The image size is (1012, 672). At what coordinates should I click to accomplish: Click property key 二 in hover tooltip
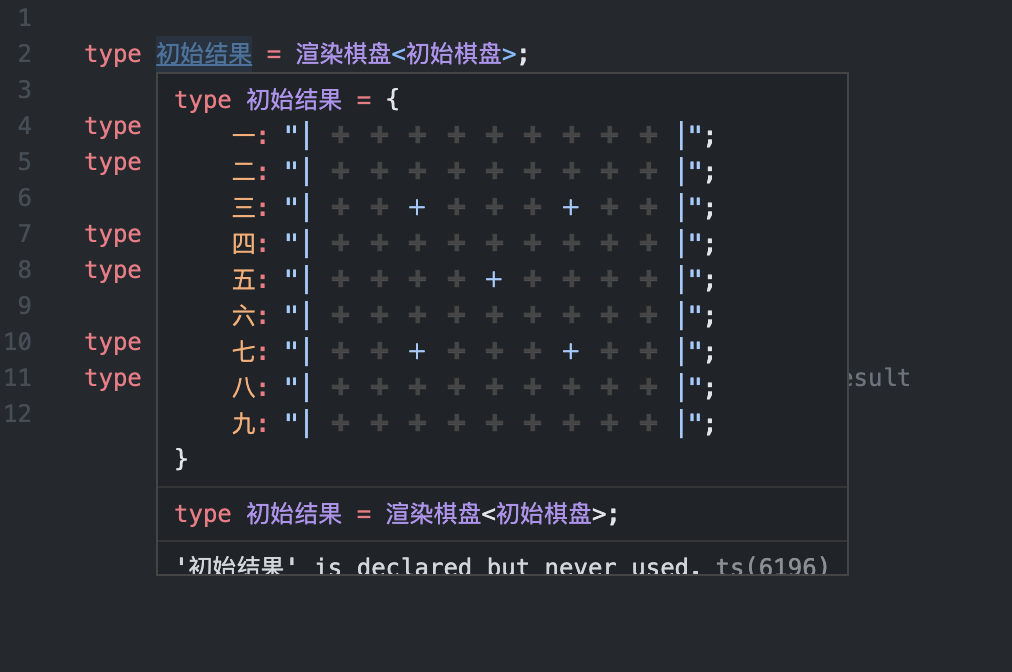244,172
